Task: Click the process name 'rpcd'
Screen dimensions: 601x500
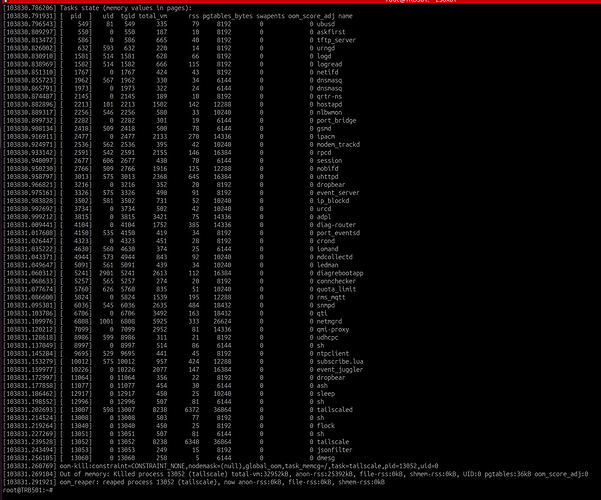Action: tap(324, 153)
